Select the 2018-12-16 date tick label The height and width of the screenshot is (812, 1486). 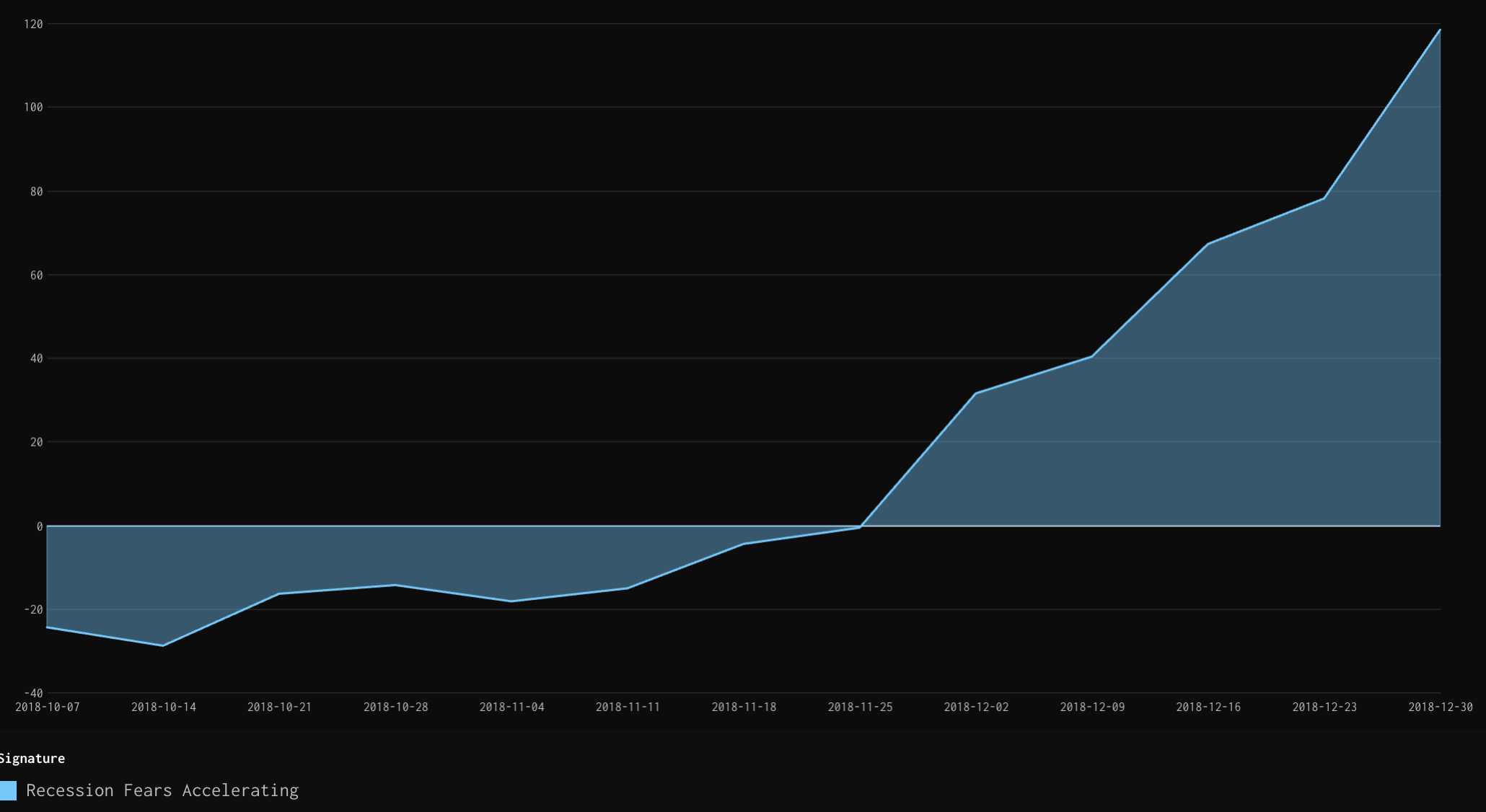pos(1209,707)
